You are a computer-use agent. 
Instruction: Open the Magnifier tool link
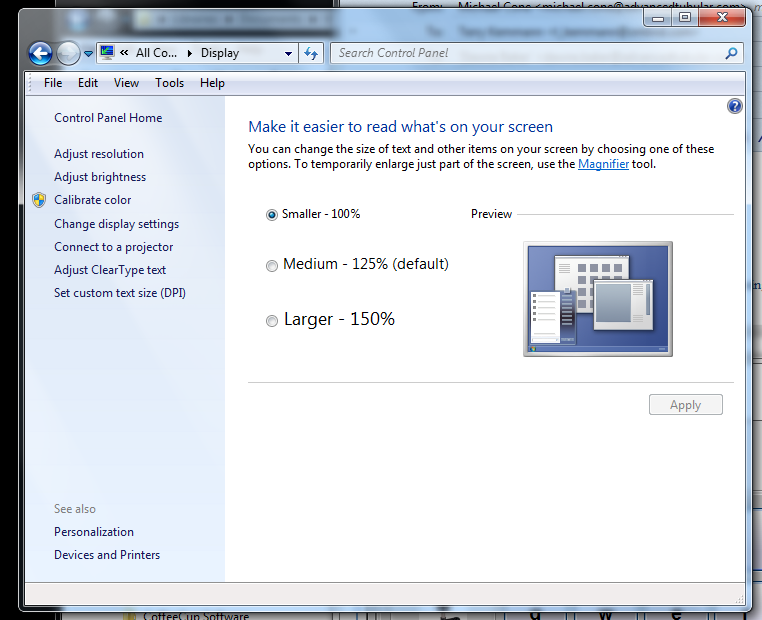(x=603, y=164)
